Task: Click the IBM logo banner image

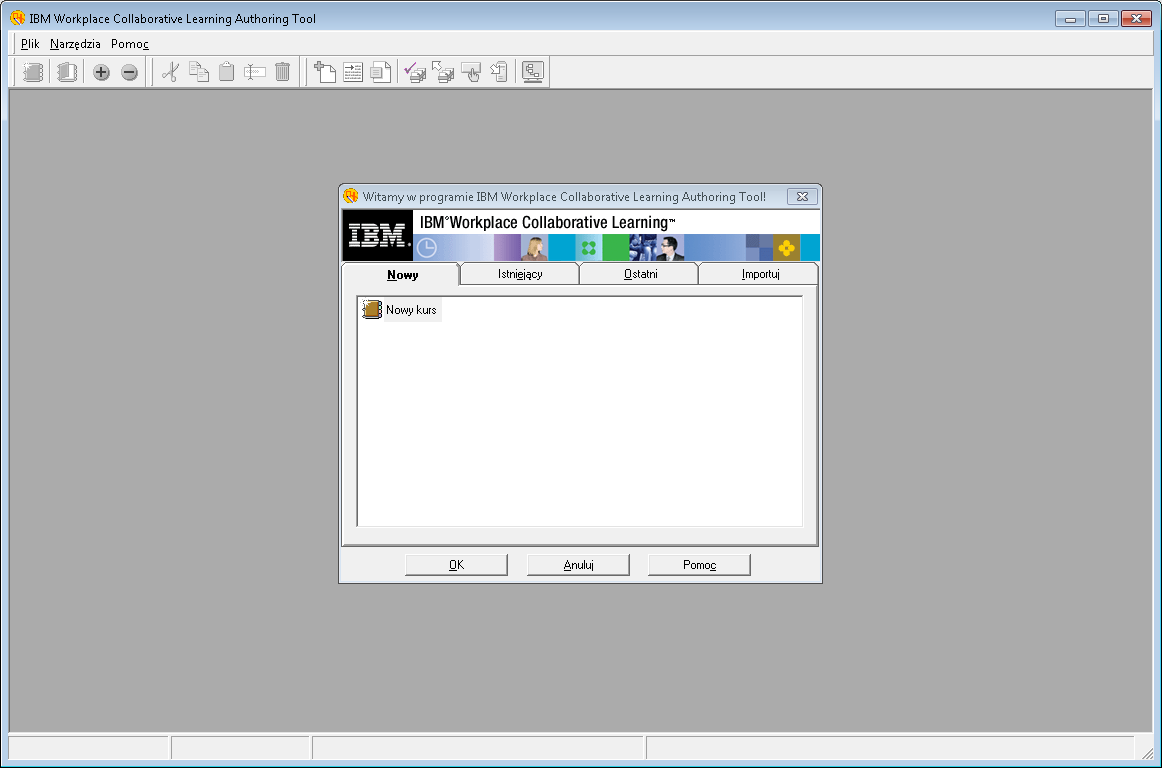Action: [x=377, y=235]
